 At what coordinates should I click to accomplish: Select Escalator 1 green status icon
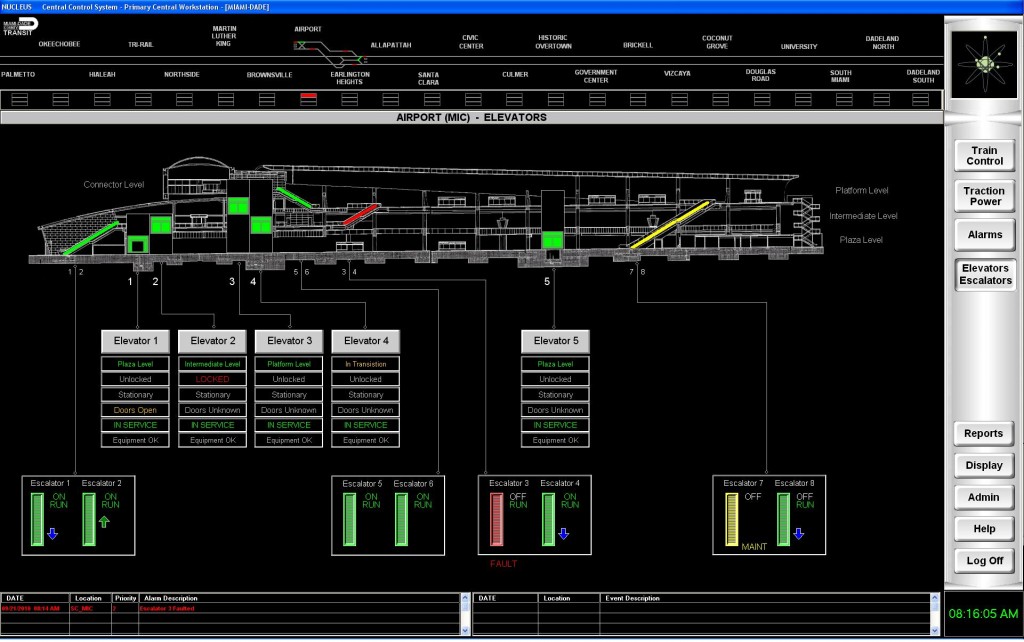click(x=39, y=519)
